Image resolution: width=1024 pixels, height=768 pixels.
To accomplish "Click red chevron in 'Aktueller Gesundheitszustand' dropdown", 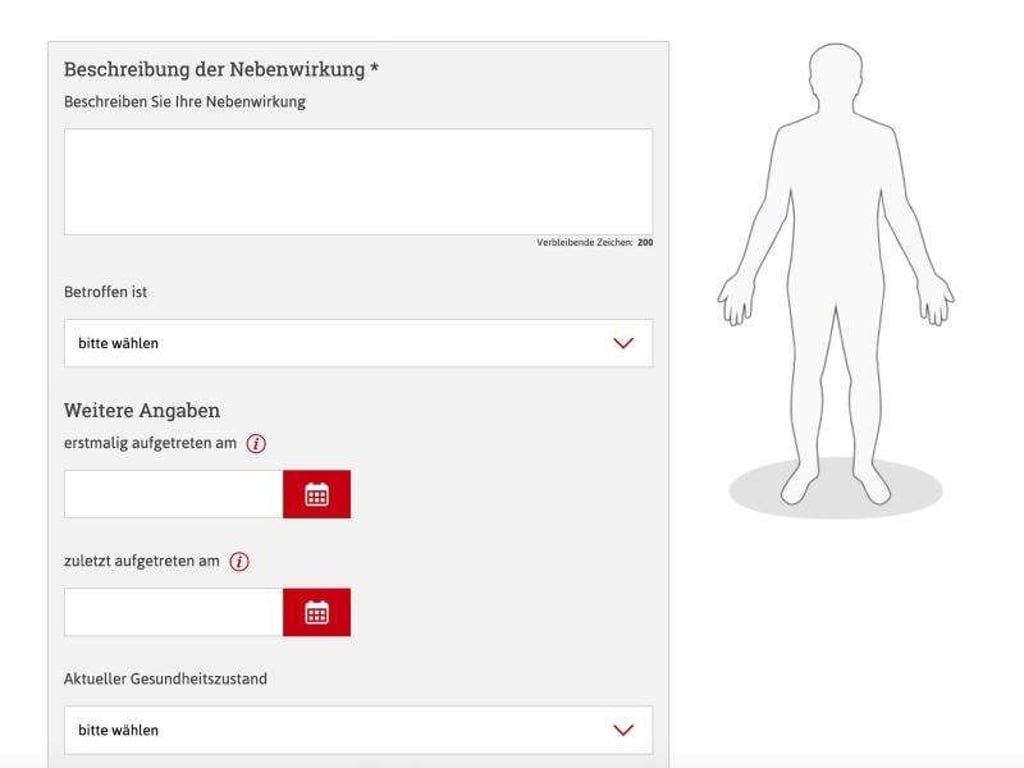I will pos(624,730).
